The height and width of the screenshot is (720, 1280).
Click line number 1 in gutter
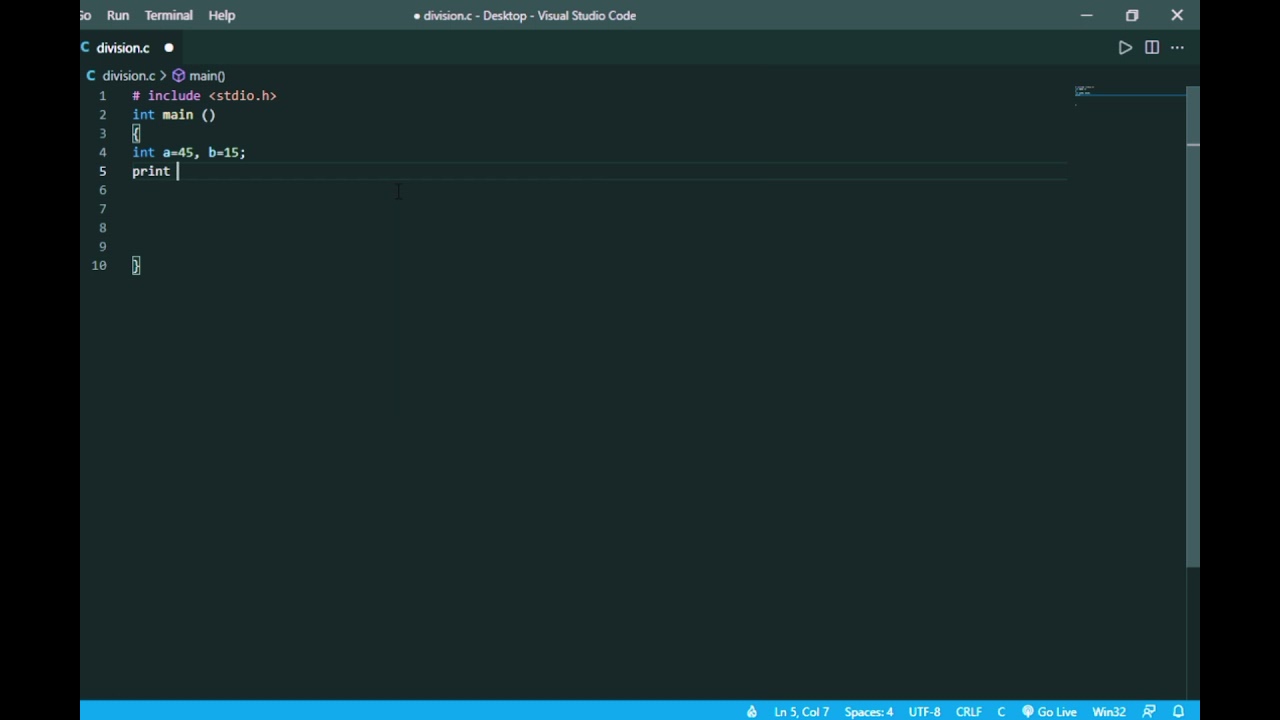tap(102, 96)
